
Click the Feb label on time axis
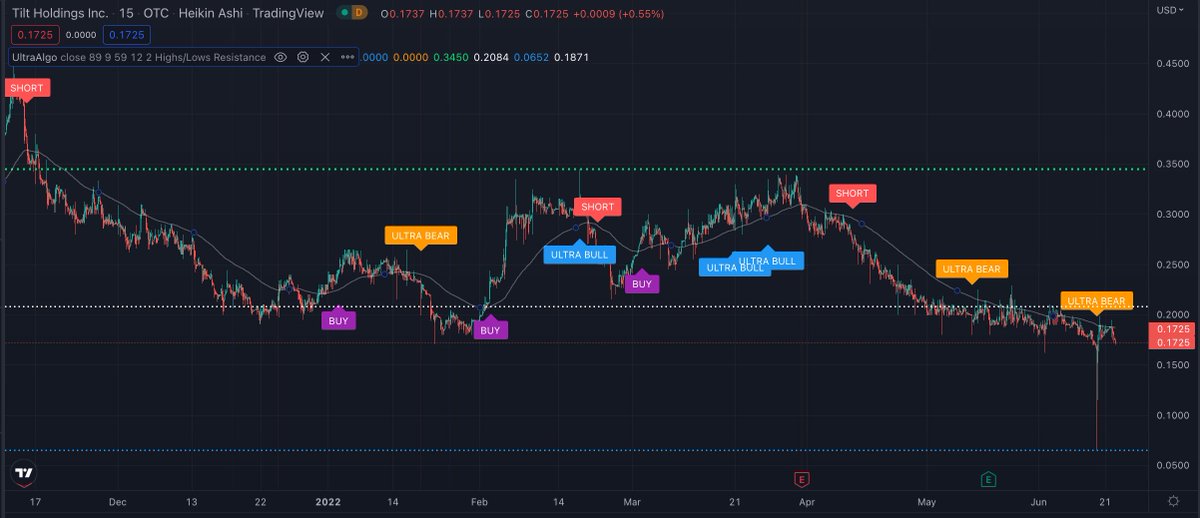click(x=479, y=500)
